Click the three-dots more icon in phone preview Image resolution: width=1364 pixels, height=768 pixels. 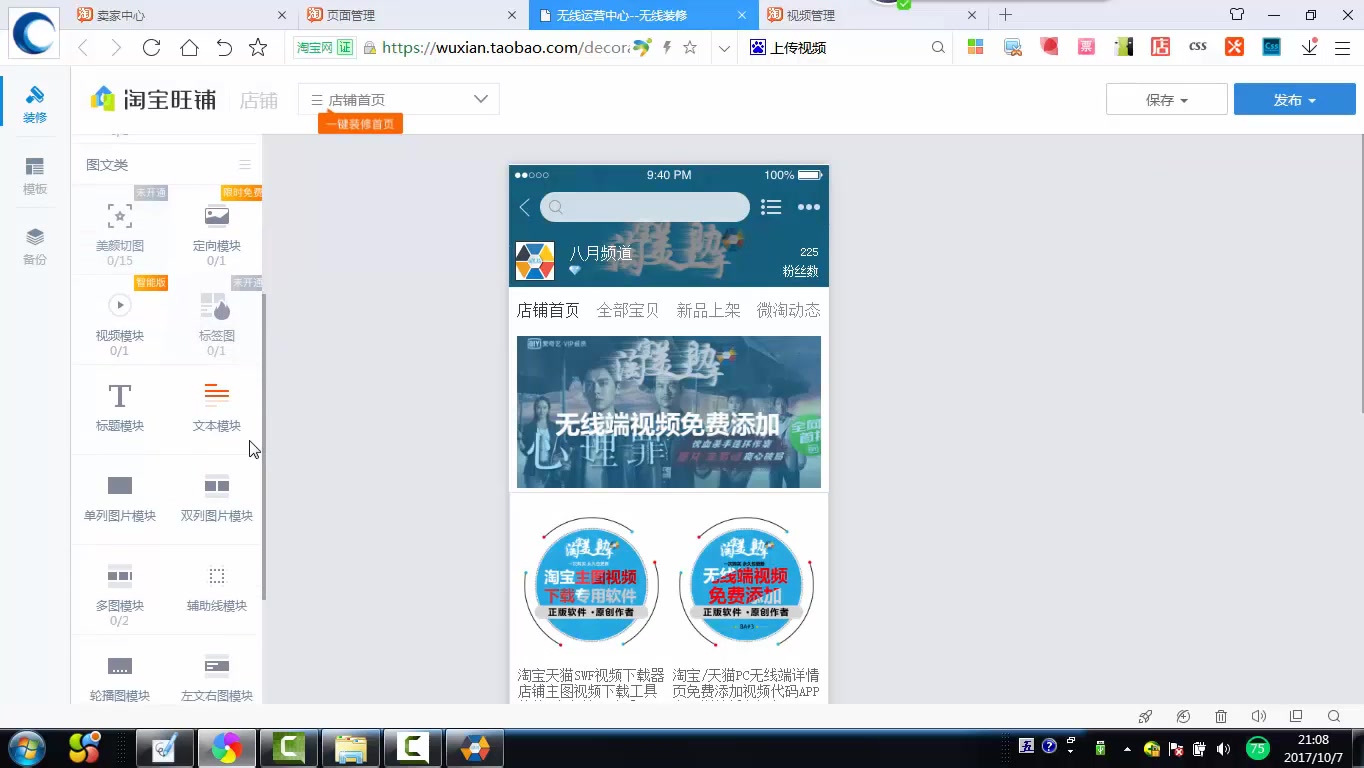tap(809, 207)
